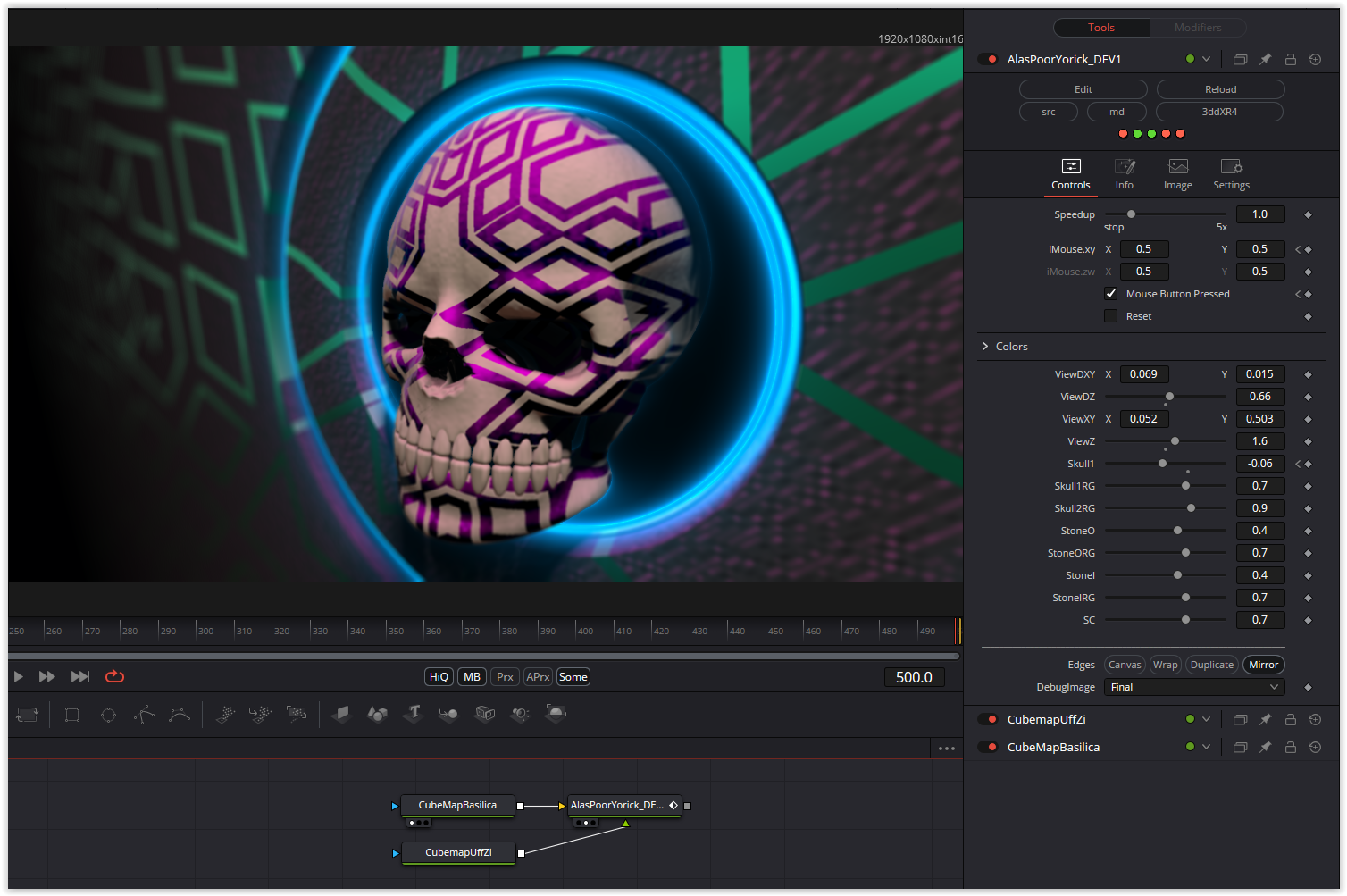Uncheck Mouse Button Pressed checkbox
1347x896 pixels.
[1110, 294]
